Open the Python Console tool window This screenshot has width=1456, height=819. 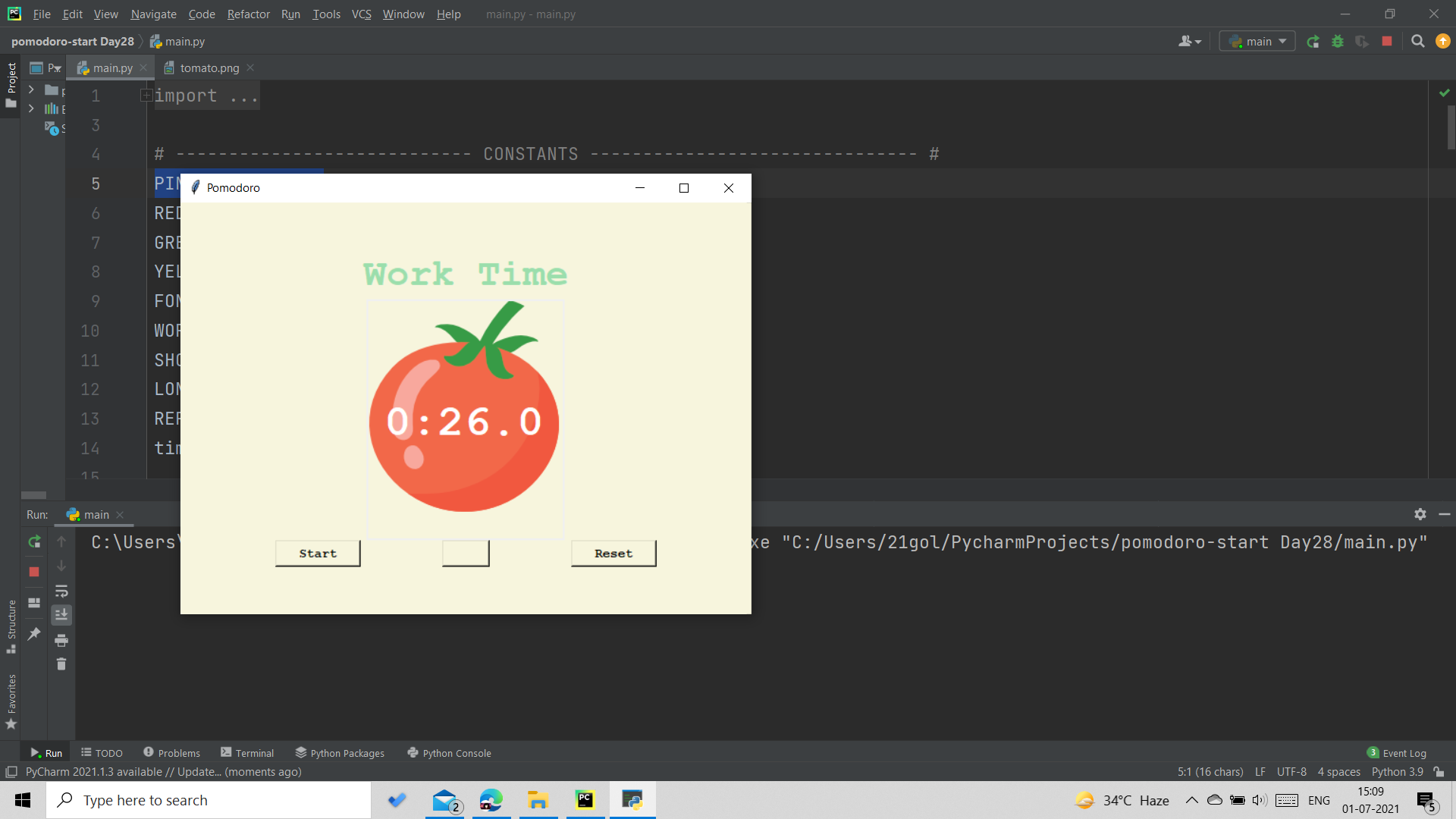tap(449, 752)
